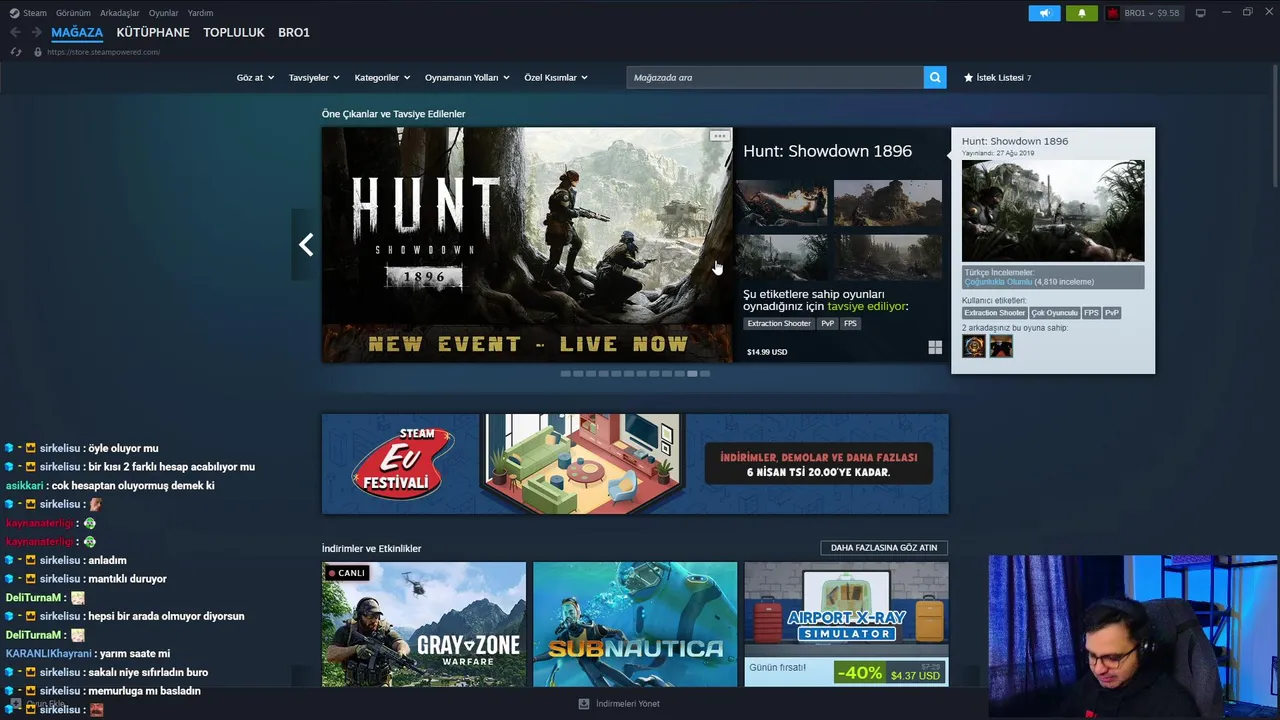View lower-right Hunt screenshot thumbnail
1280x720 pixels.
888,257
